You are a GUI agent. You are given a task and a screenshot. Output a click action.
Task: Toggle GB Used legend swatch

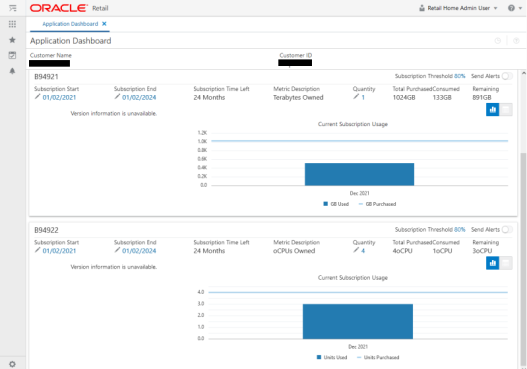point(325,204)
